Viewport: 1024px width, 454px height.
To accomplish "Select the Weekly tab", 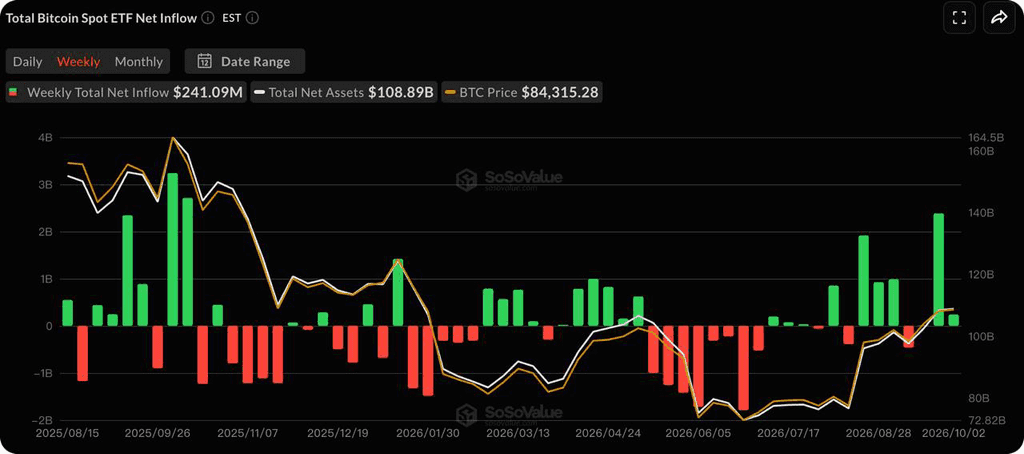I will 78,62.
